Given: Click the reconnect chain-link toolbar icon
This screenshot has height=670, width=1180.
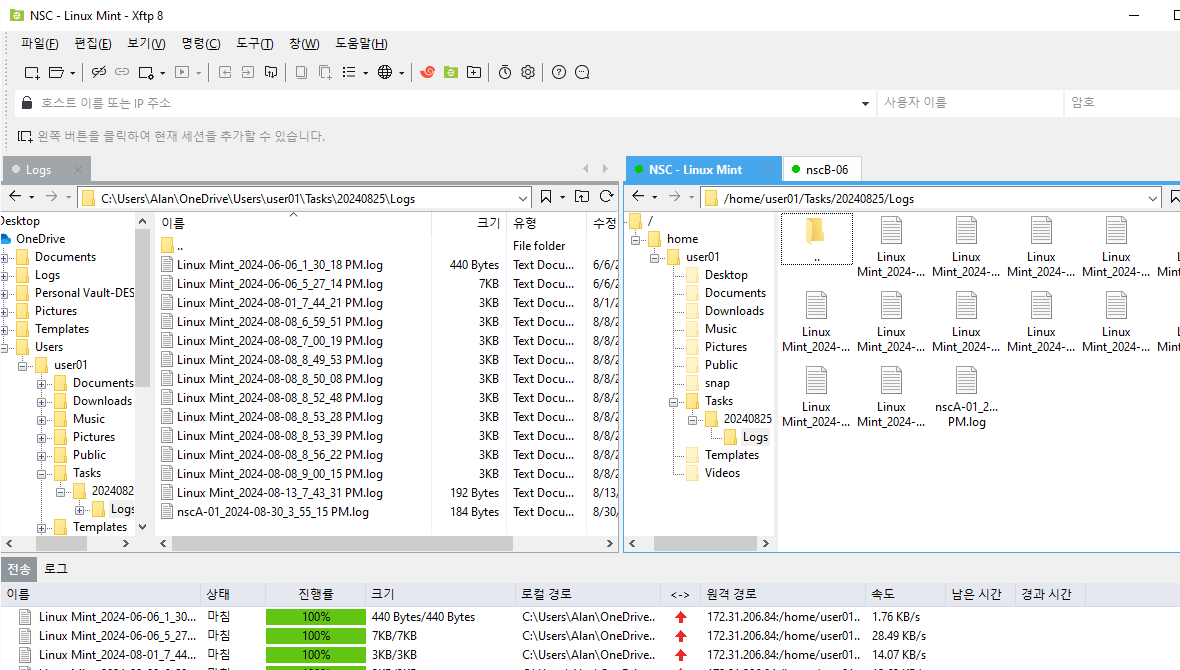Looking at the screenshot, I should [122, 72].
